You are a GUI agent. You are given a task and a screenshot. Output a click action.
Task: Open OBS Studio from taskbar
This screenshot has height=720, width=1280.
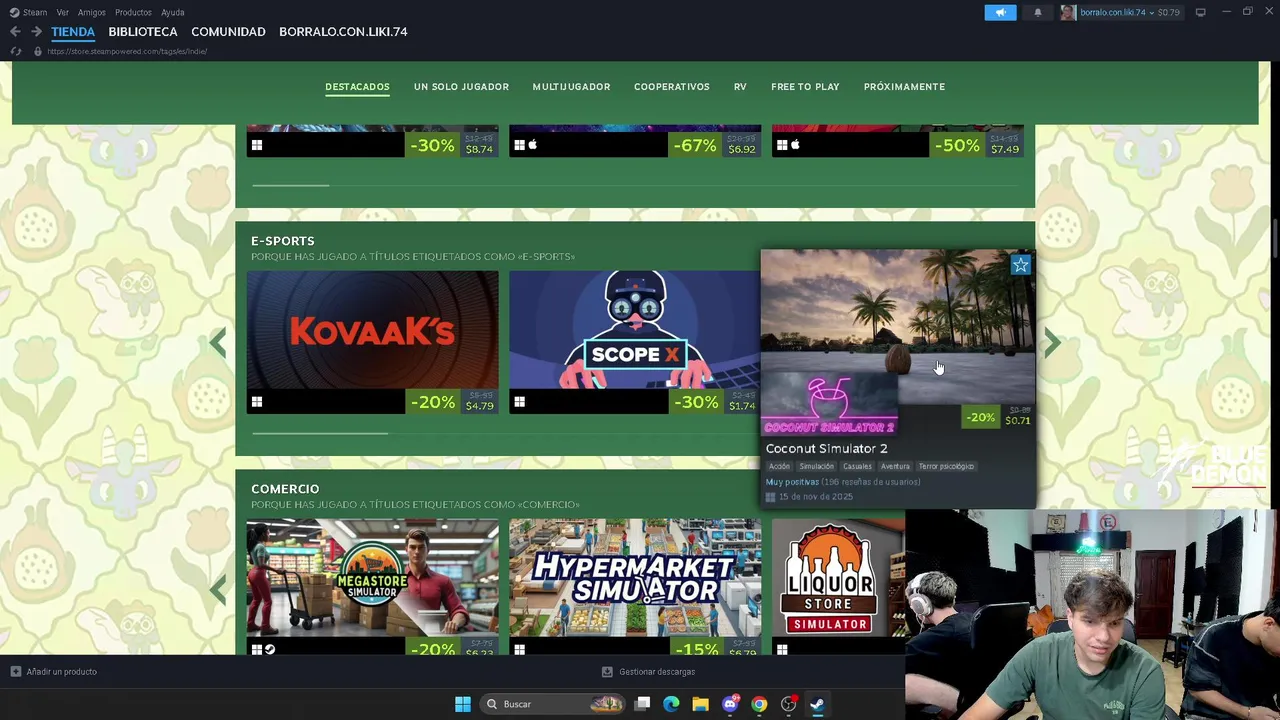click(788, 704)
